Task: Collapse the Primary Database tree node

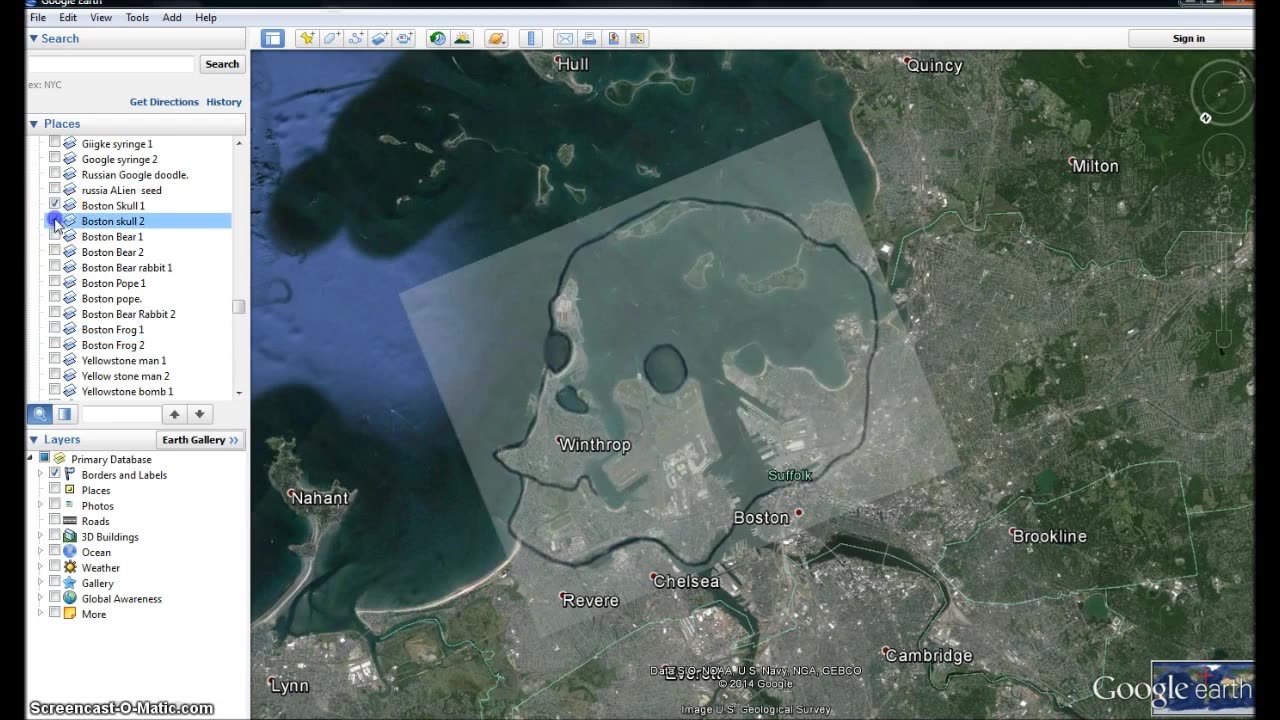Action: [x=31, y=459]
